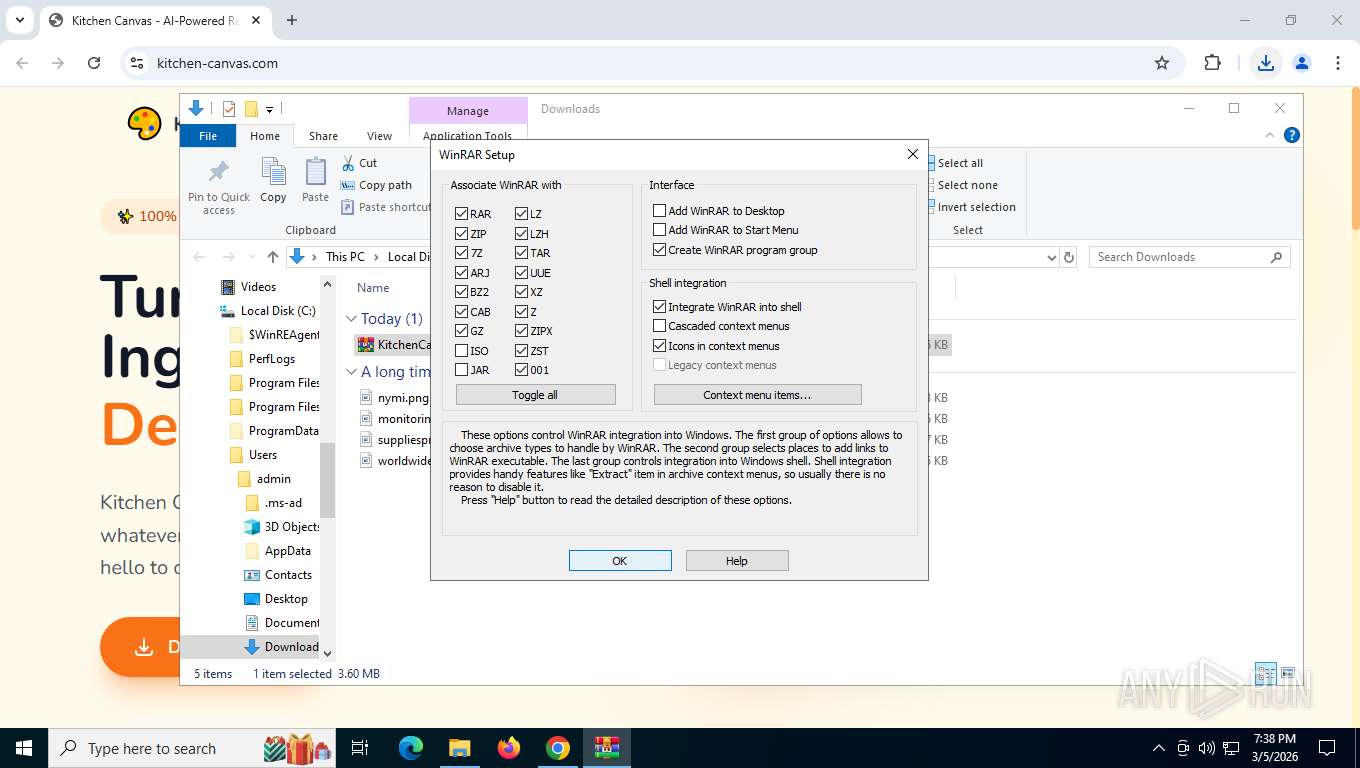Image resolution: width=1360 pixels, height=768 pixels.
Task: Click the Toggle all button
Action: (535, 395)
